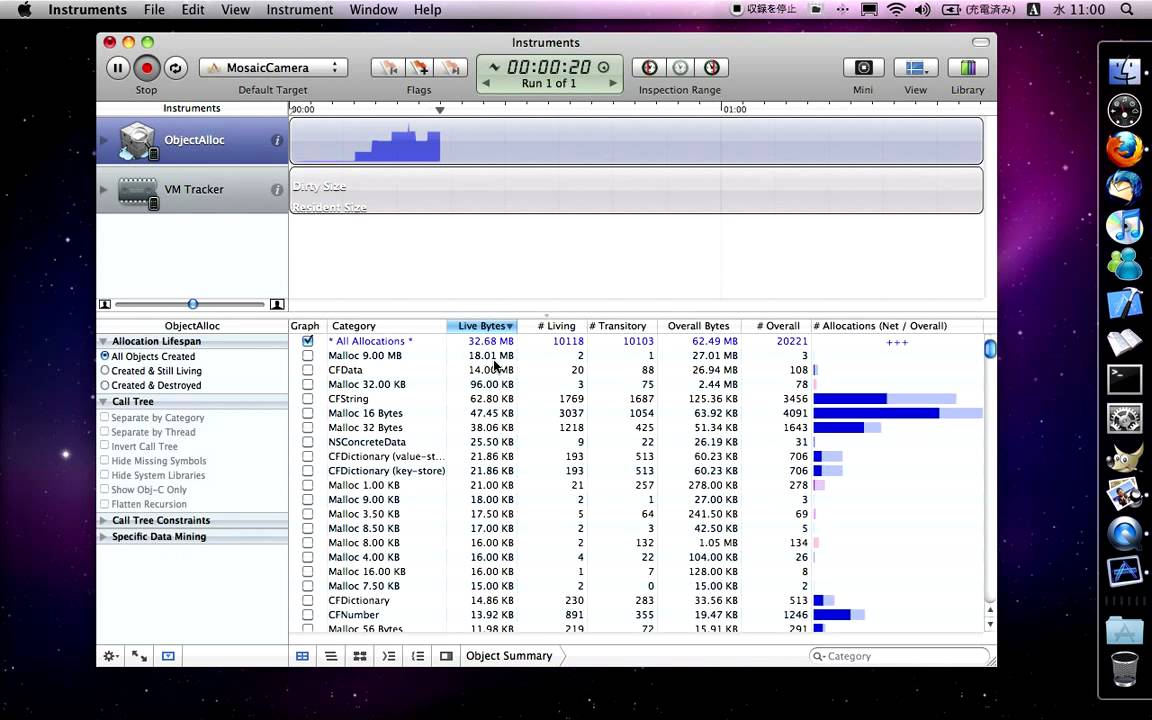
Task: Switch to table summary view icon
Action: pyautogui.click(x=302, y=656)
